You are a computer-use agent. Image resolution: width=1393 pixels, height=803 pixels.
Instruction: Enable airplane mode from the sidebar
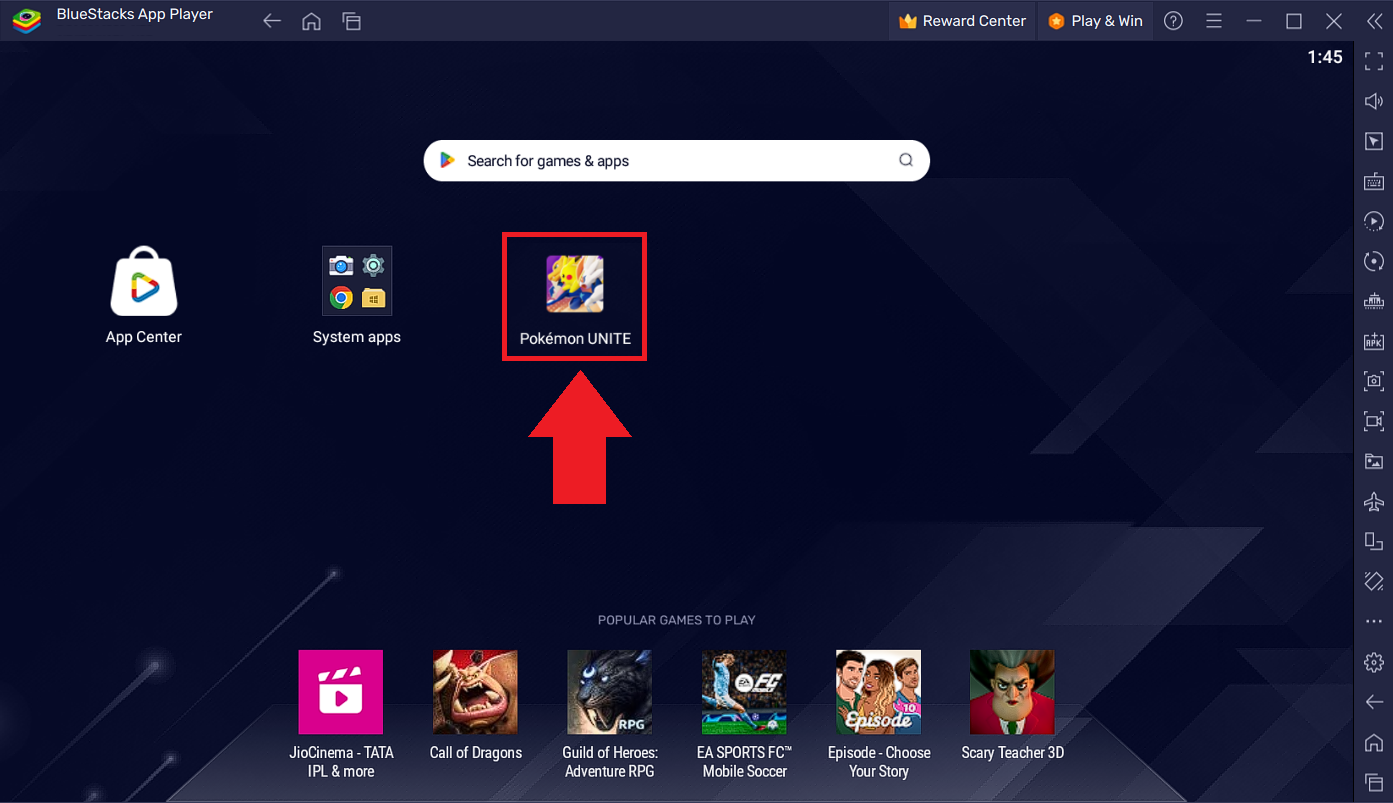pyautogui.click(x=1373, y=501)
